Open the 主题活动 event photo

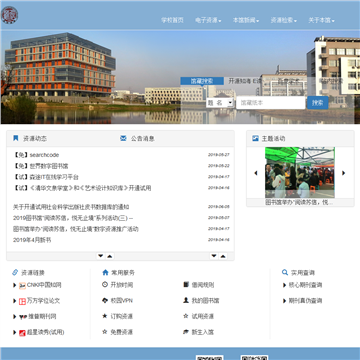coord(300,172)
